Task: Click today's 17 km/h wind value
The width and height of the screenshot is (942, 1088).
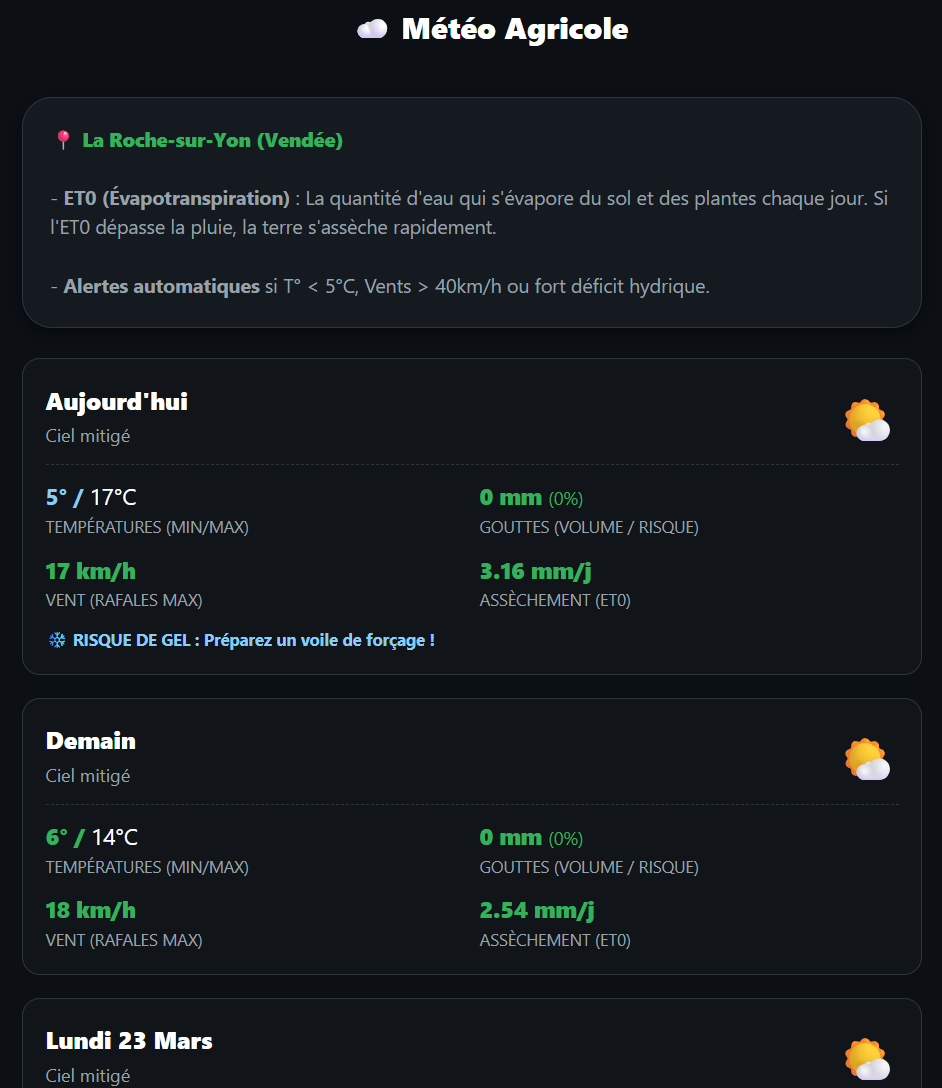Action: [90, 572]
